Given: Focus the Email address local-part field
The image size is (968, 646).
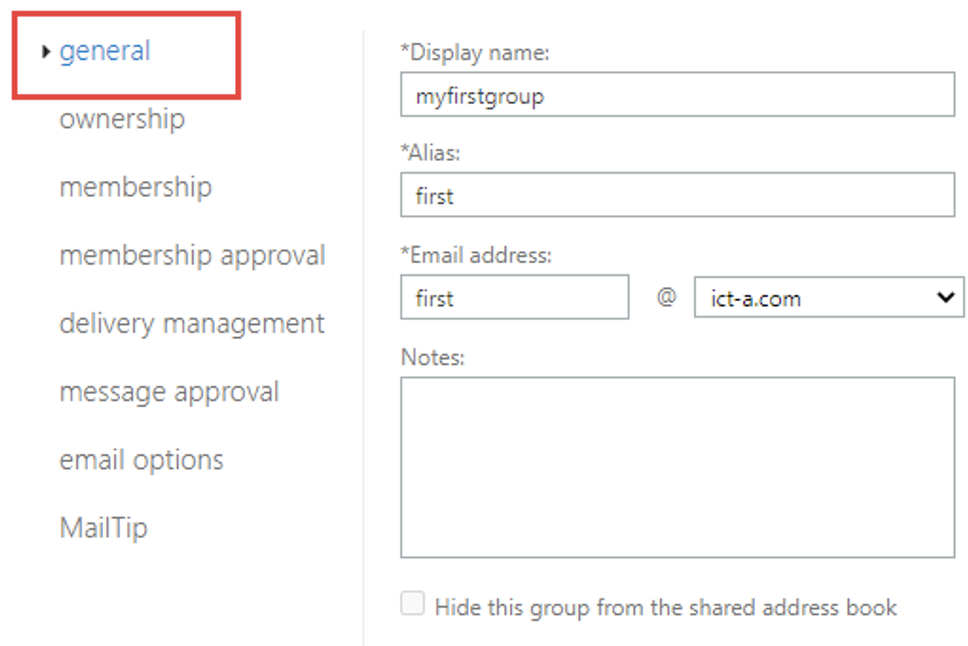Looking at the screenshot, I should tap(514, 298).
